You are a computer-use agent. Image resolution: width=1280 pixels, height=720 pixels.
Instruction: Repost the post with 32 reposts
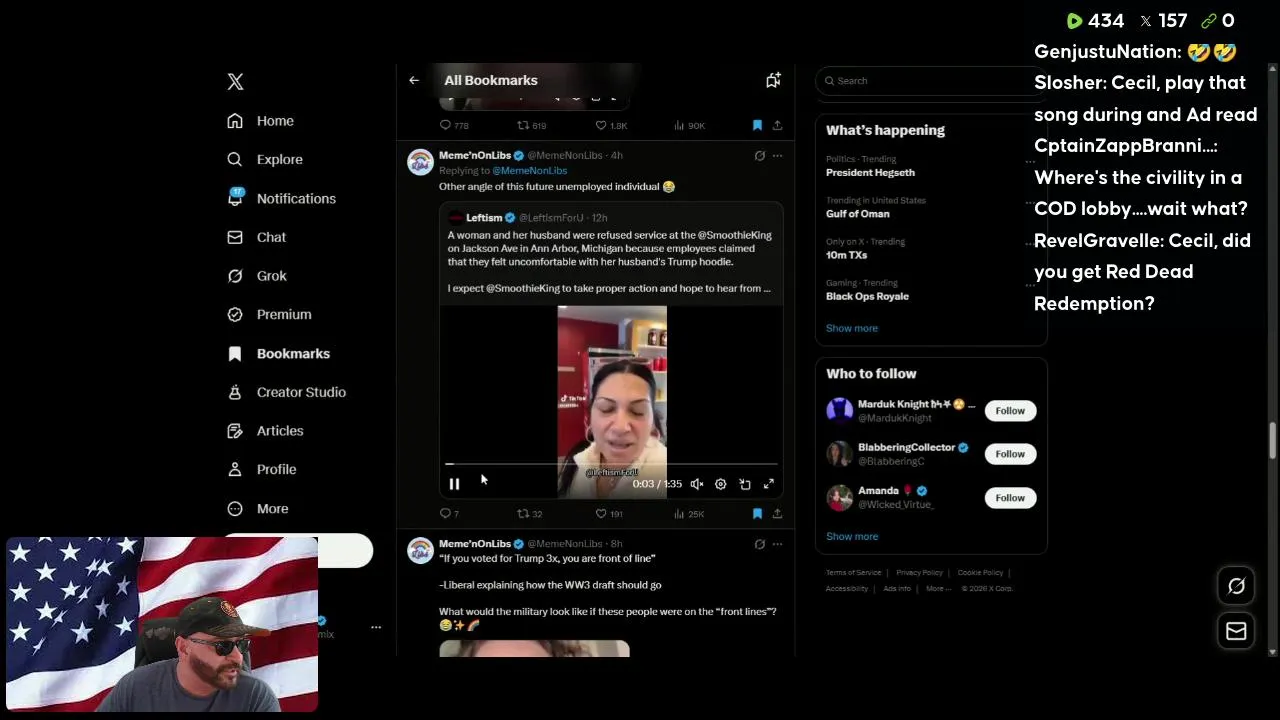click(522, 513)
